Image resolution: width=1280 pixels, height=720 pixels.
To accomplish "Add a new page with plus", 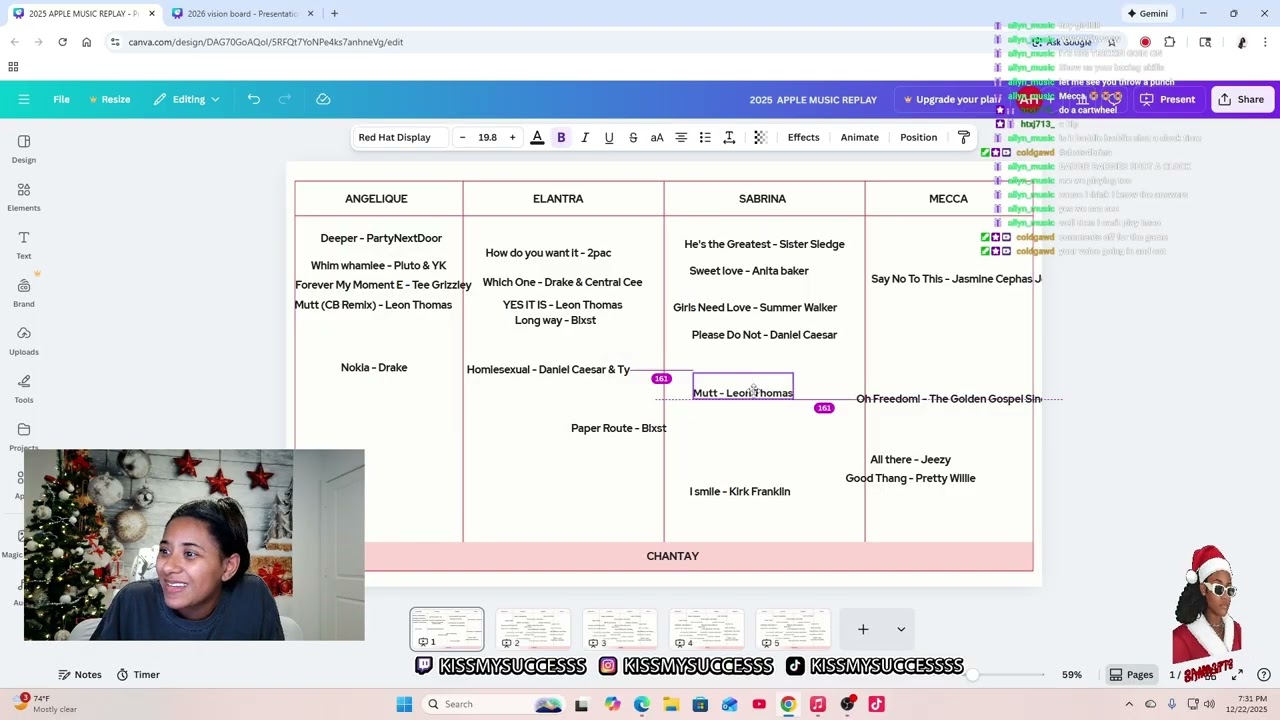I will [863, 629].
